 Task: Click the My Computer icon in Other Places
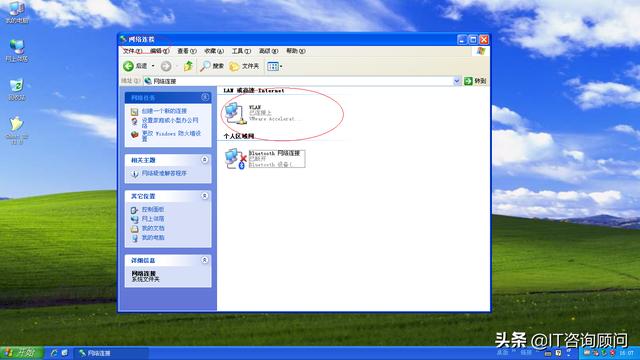[x=135, y=238]
